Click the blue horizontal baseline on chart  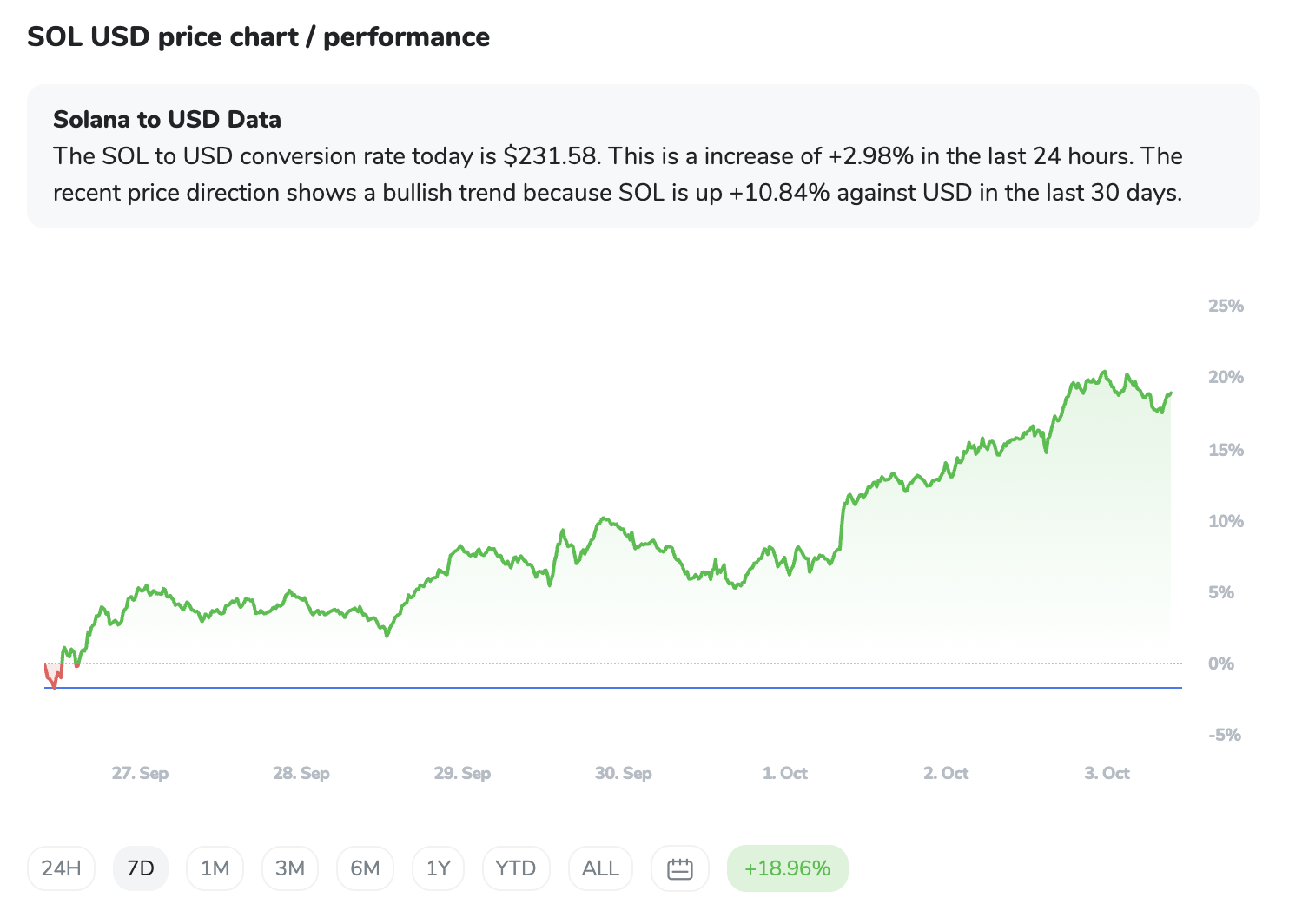point(608,688)
